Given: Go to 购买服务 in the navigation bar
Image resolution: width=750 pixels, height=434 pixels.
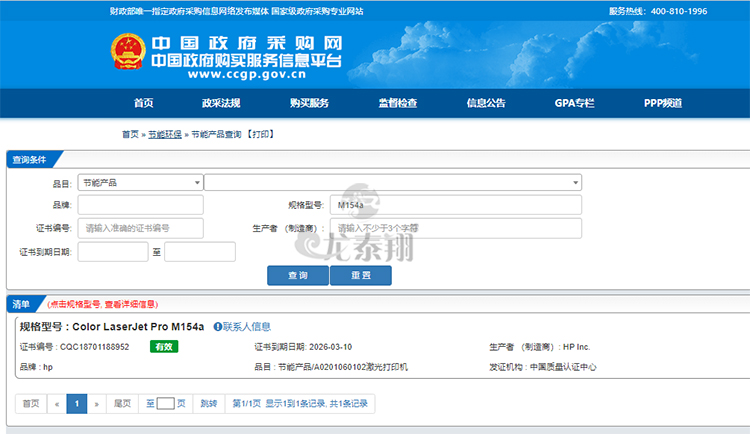Looking at the screenshot, I should [309, 103].
